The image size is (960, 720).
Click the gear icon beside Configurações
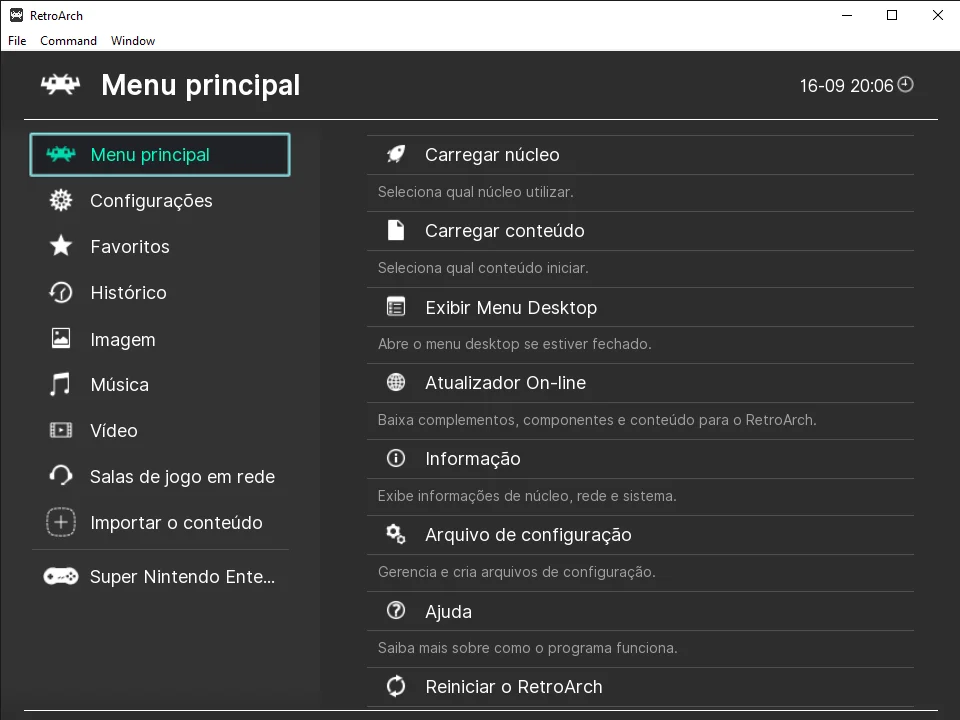pyautogui.click(x=61, y=200)
